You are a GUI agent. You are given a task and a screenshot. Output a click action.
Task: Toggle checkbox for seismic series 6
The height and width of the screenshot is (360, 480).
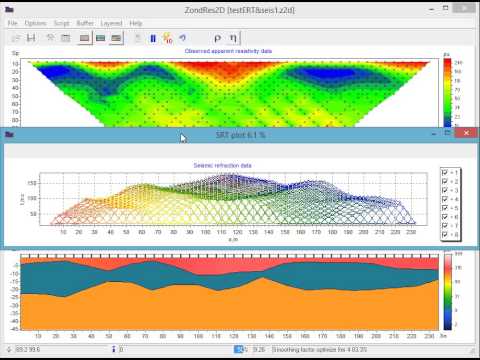point(445,217)
